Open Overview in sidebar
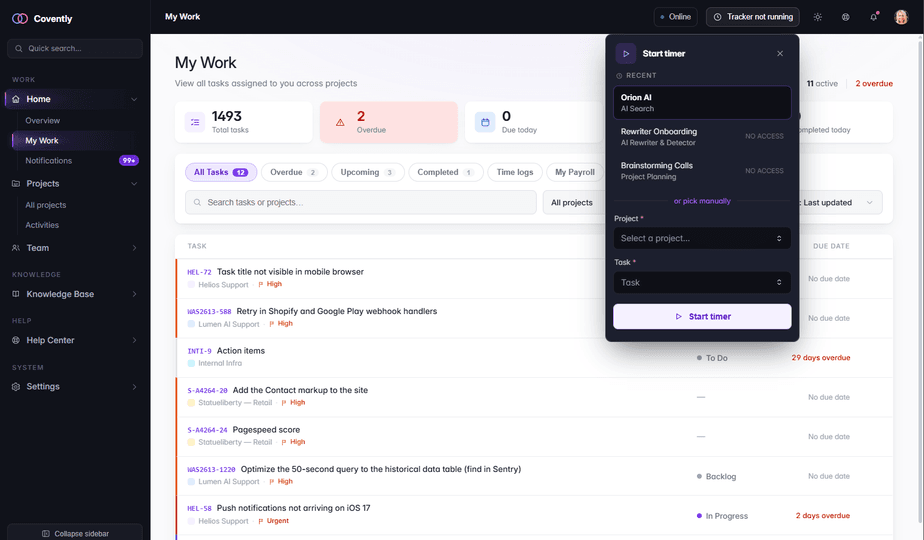This screenshot has height=540, width=924. click(x=42, y=120)
